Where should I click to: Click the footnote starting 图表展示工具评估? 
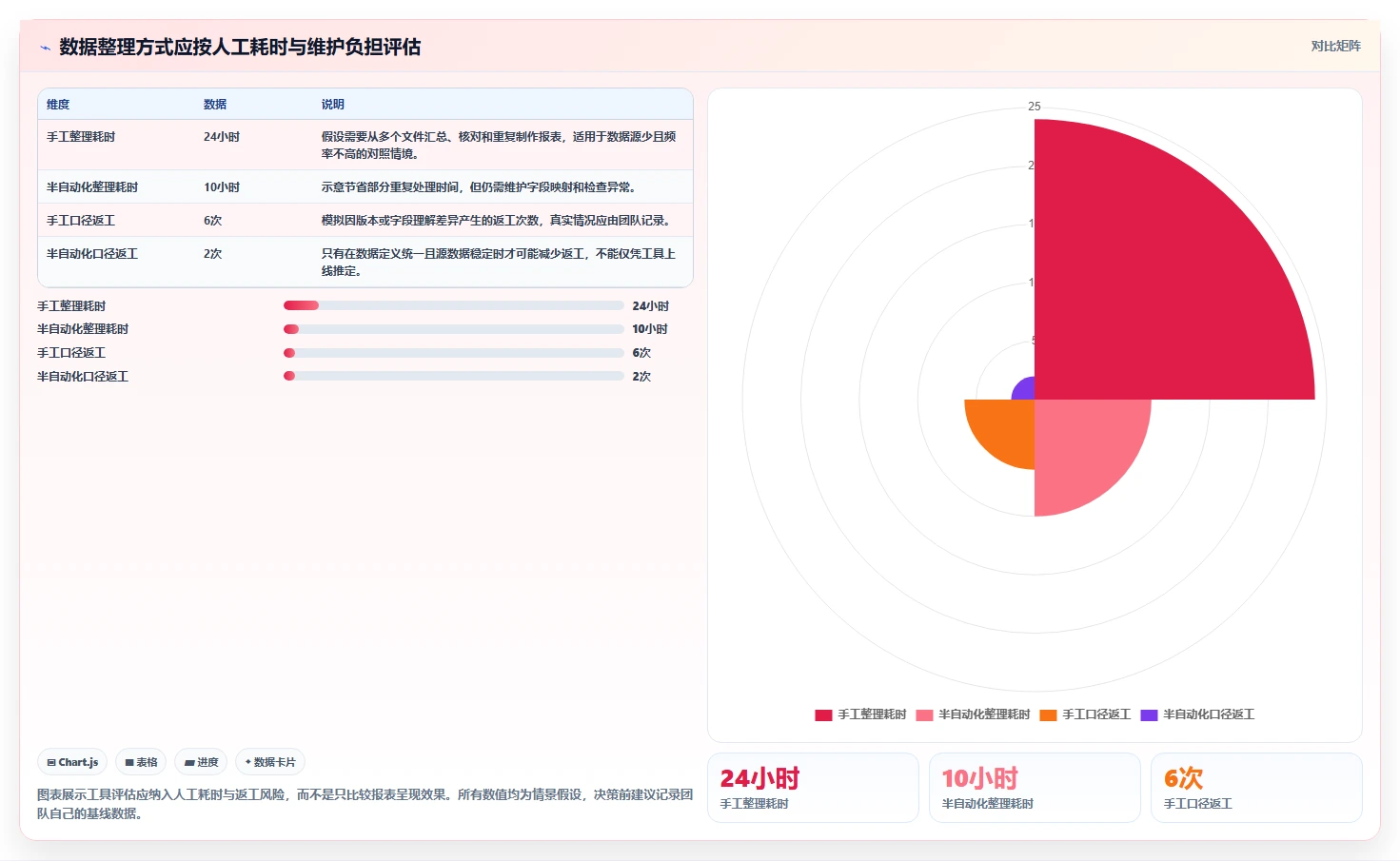tap(365, 804)
